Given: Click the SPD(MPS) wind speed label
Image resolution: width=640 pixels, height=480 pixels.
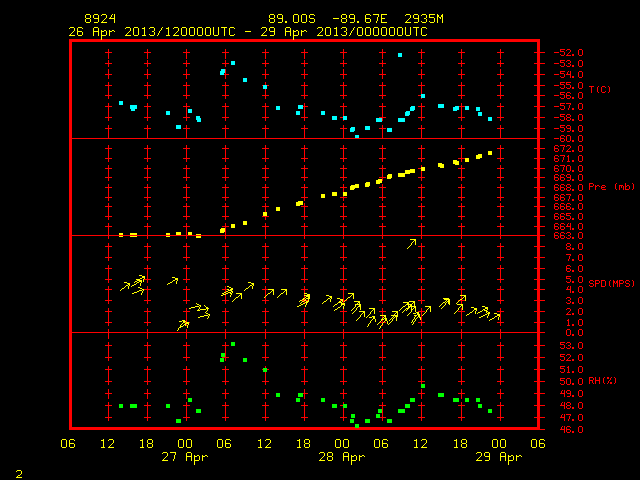Looking at the screenshot, I should click(611, 283).
